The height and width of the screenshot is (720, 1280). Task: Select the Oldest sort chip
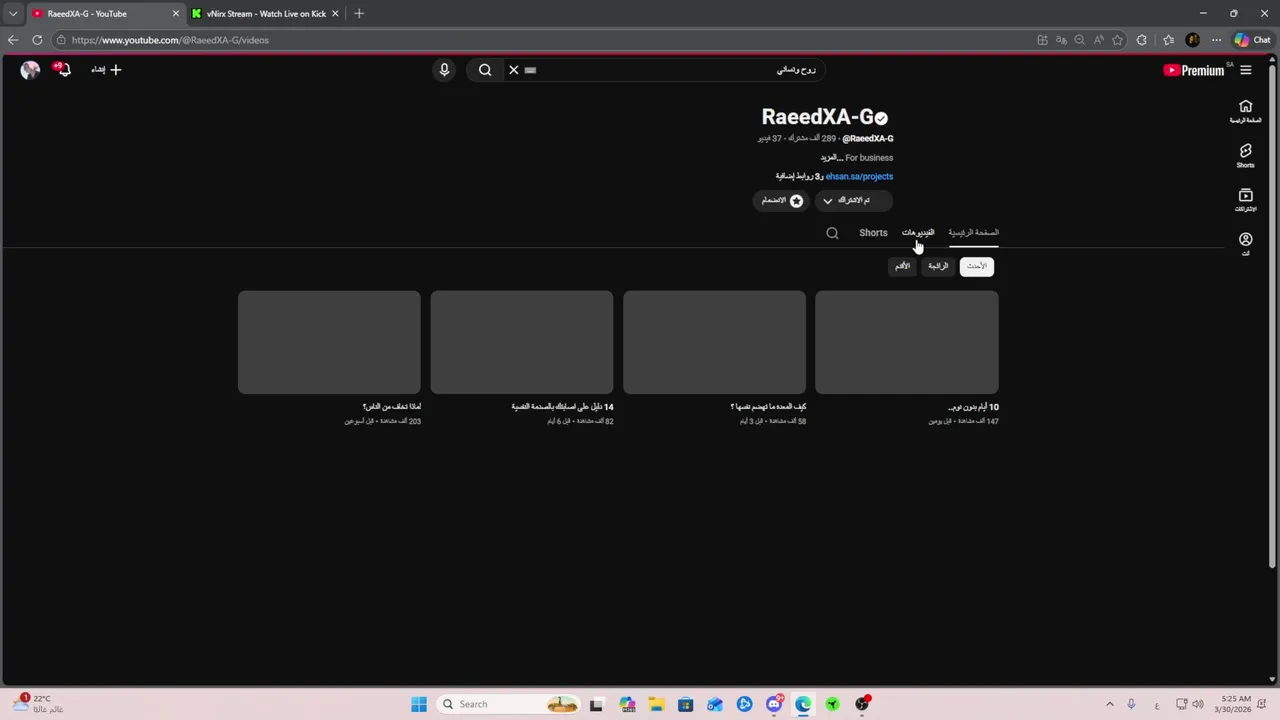(x=902, y=266)
